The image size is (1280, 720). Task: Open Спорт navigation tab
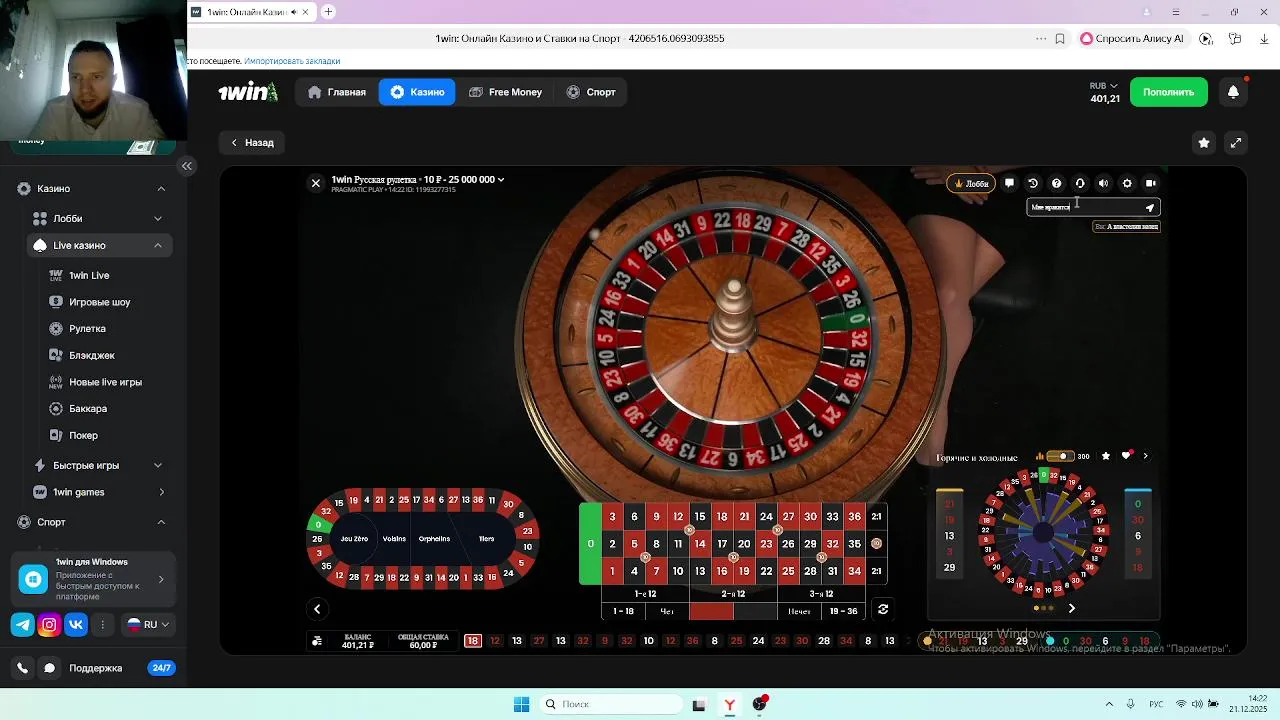[x=591, y=92]
